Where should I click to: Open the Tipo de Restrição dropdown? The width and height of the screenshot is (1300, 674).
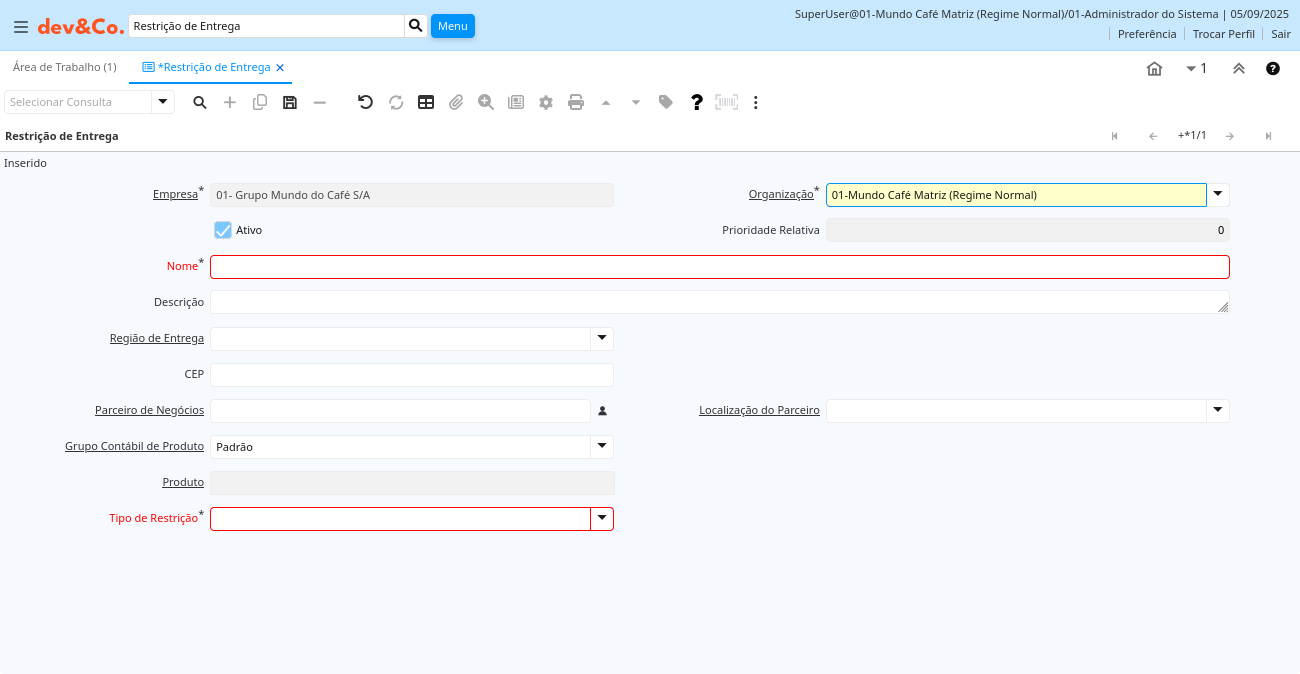pyautogui.click(x=602, y=519)
